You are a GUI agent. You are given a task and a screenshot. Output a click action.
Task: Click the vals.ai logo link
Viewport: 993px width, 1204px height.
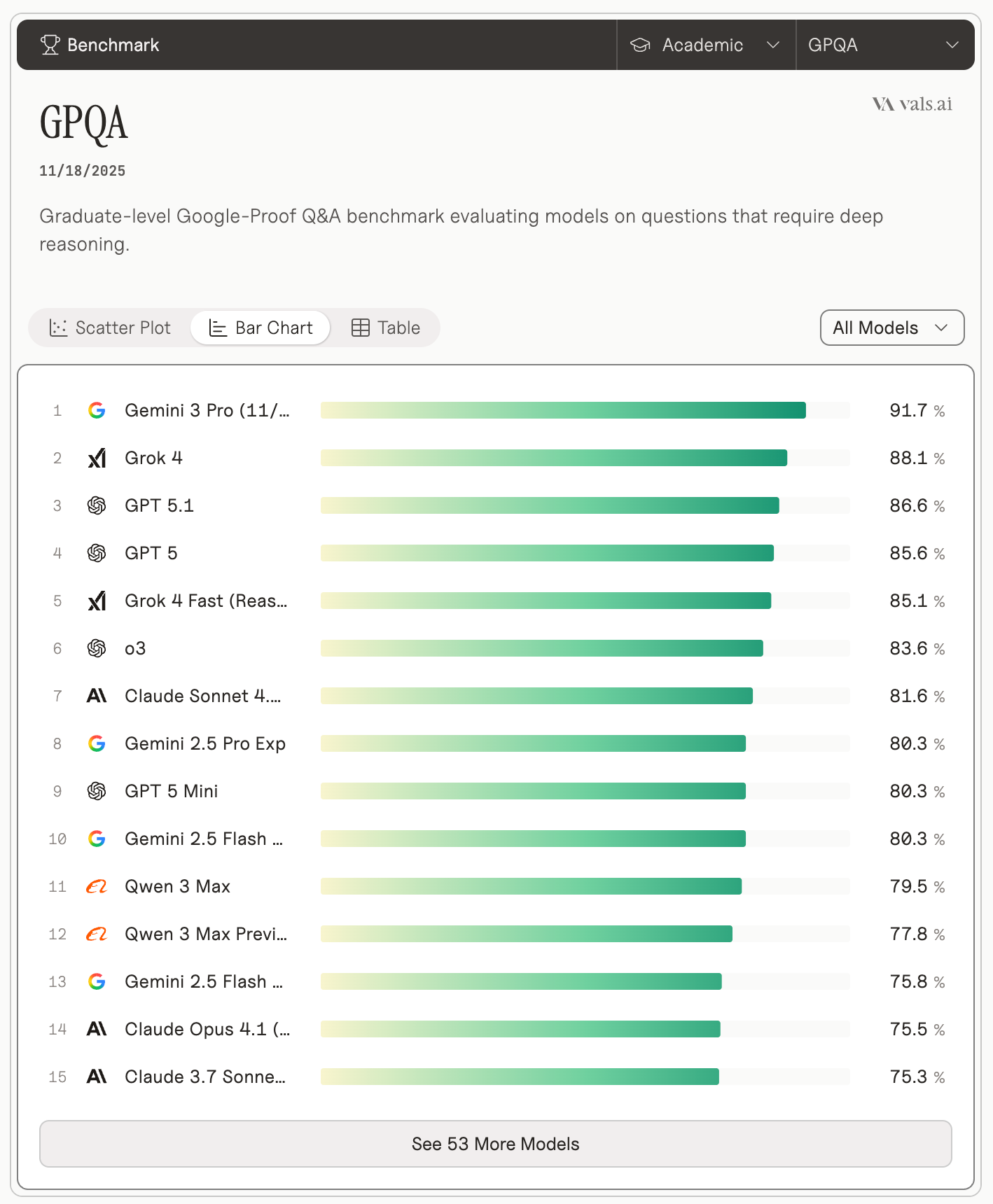(x=912, y=104)
